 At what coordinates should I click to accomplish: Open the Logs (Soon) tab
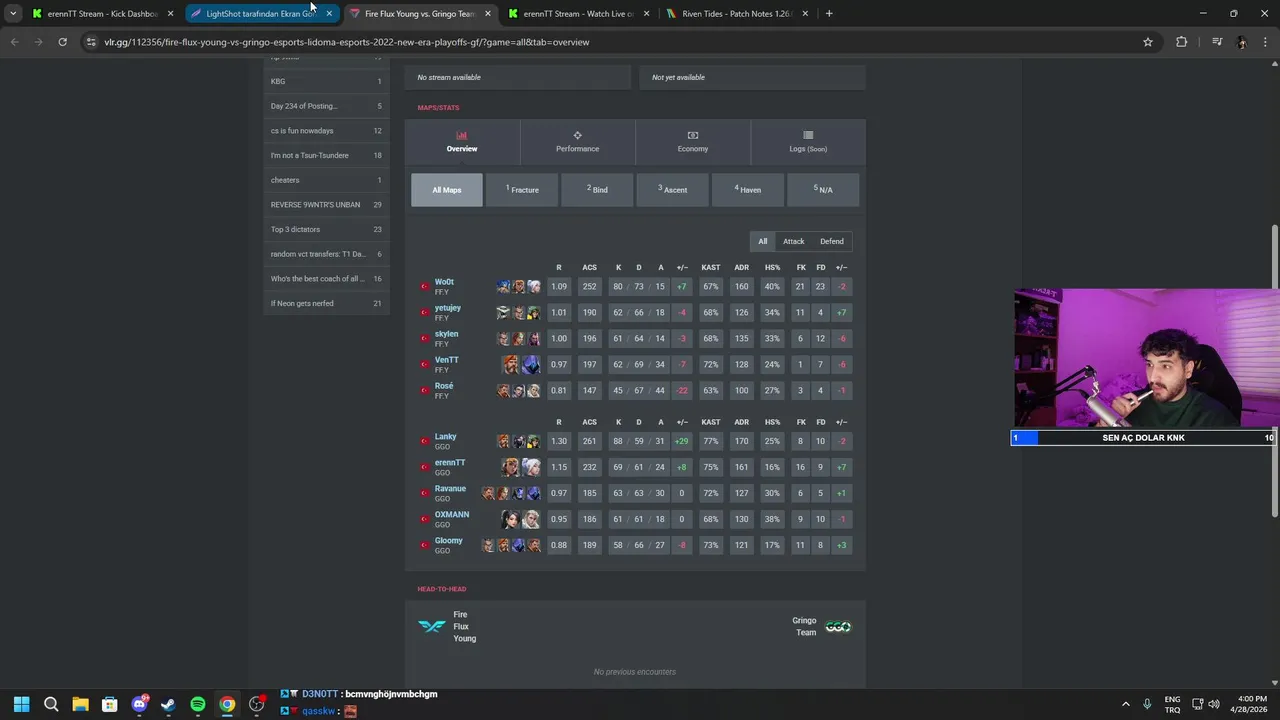point(808,141)
